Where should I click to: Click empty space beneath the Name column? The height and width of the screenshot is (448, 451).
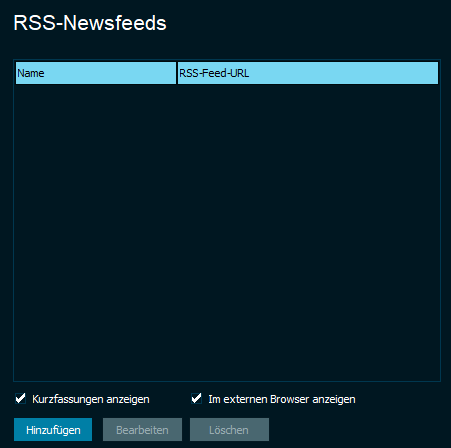(96, 232)
